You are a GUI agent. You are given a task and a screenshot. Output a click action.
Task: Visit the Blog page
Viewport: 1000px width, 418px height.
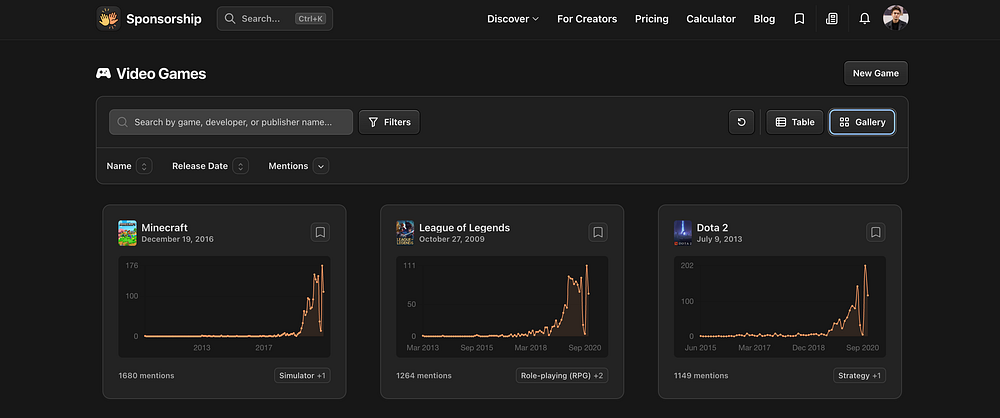click(x=764, y=19)
